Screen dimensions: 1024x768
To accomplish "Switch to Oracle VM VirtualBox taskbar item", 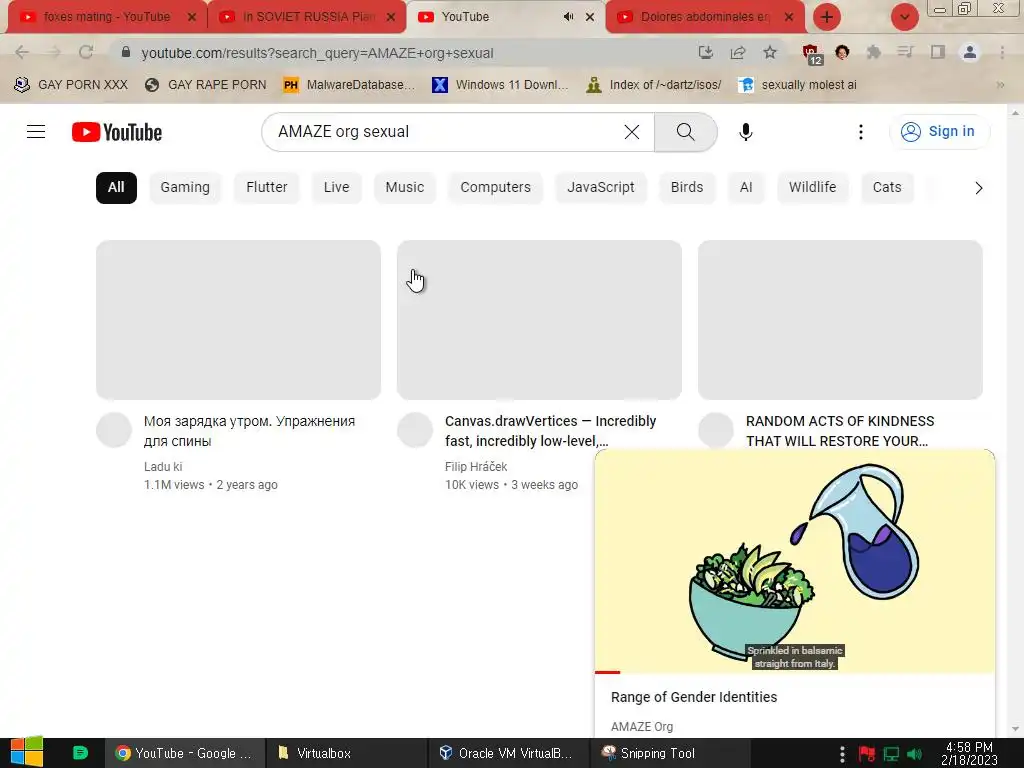I will [x=508, y=754].
